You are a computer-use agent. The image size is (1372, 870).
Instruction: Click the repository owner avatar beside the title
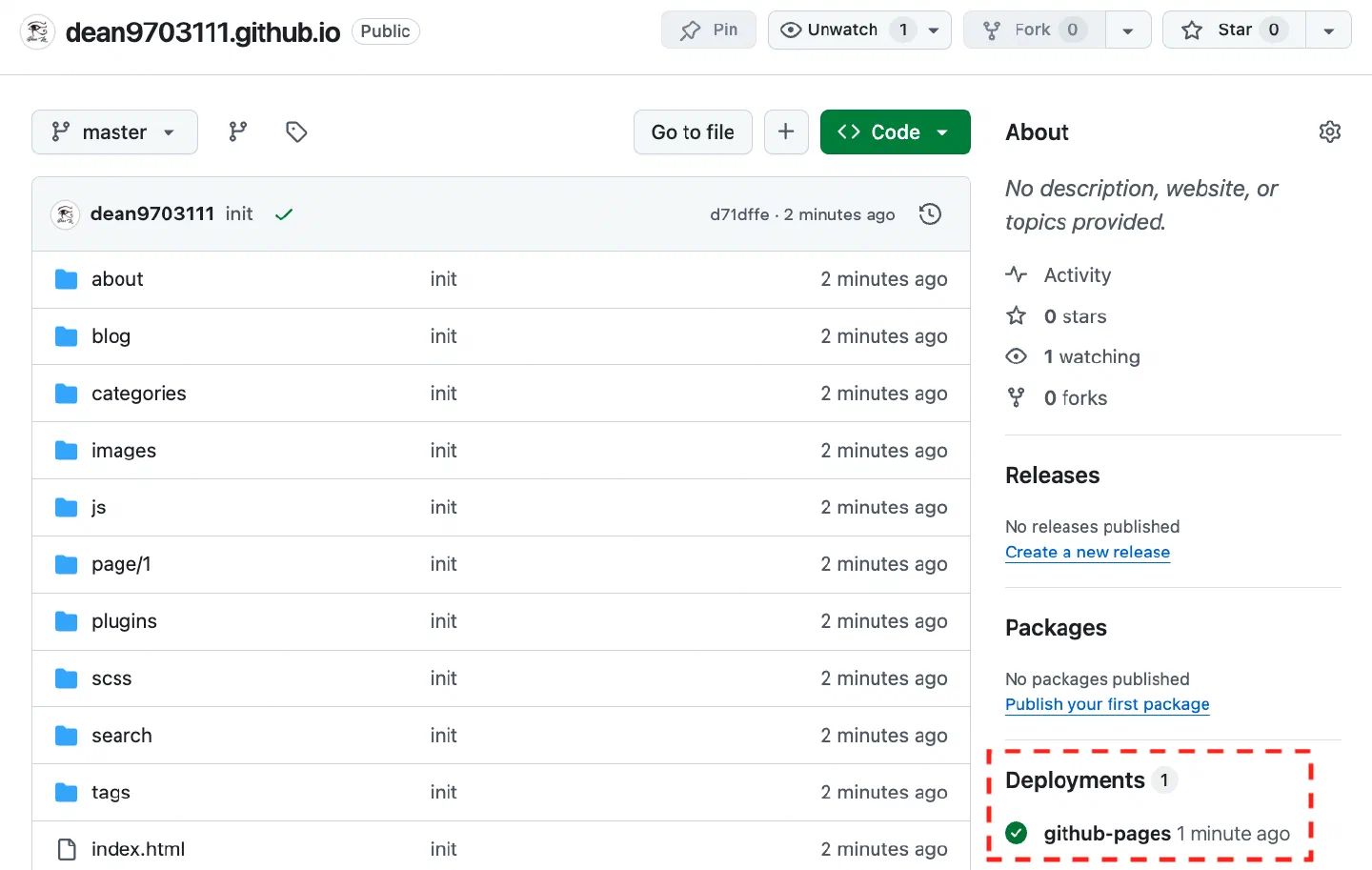[x=37, y=31]
